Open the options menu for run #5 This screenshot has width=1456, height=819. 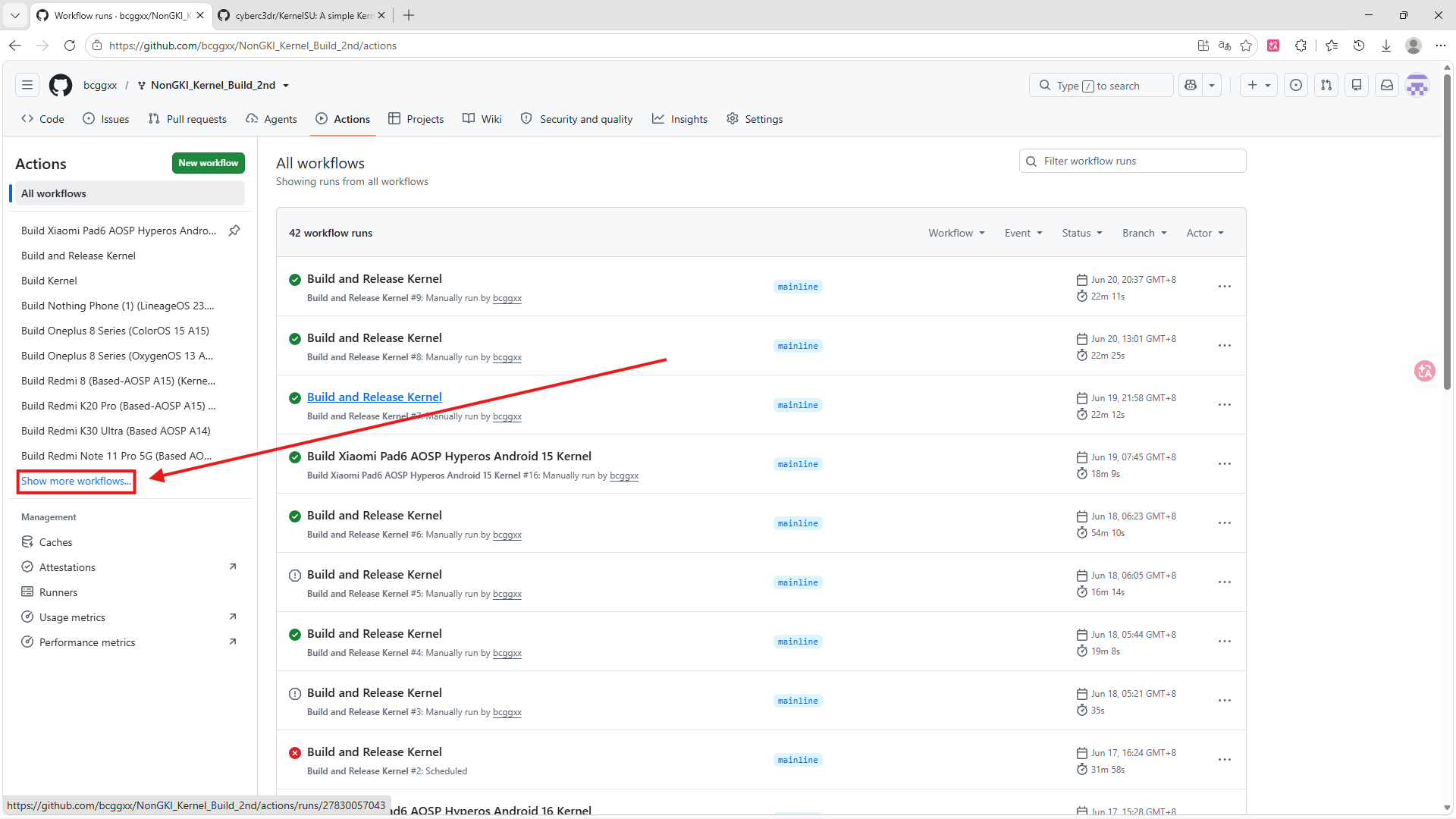coord(1225,582)
